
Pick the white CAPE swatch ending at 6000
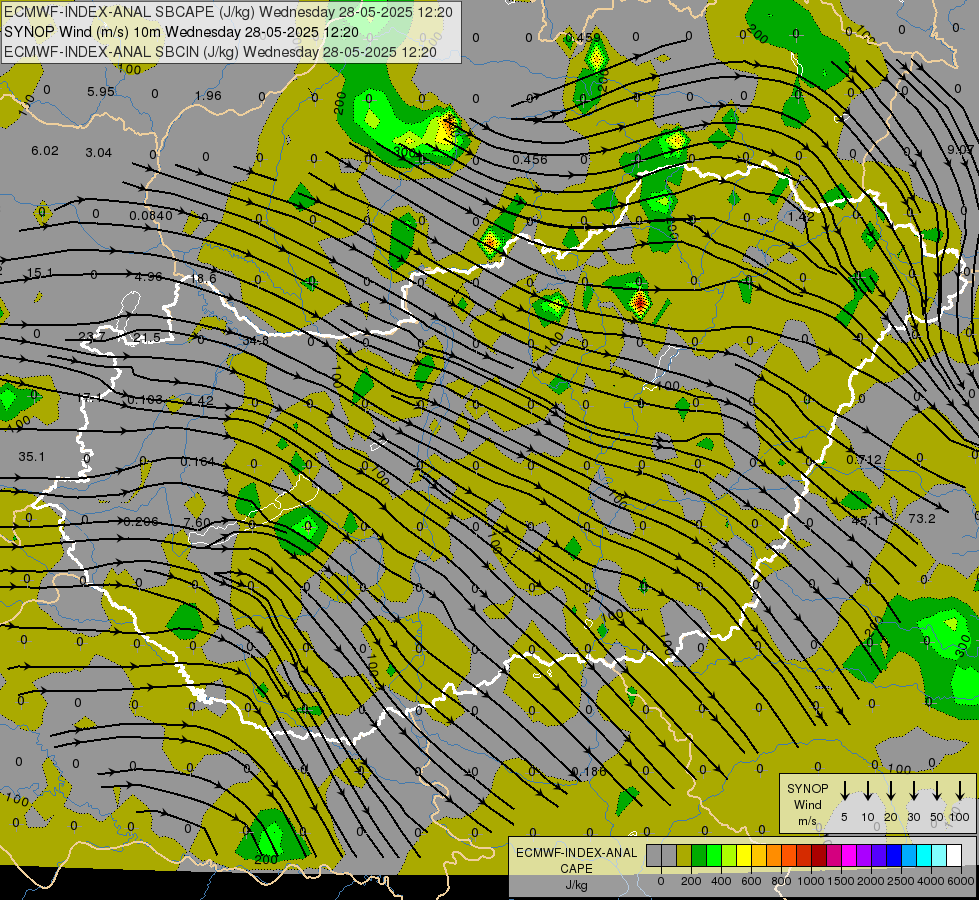pyautogui.click(x=955, y=855)
